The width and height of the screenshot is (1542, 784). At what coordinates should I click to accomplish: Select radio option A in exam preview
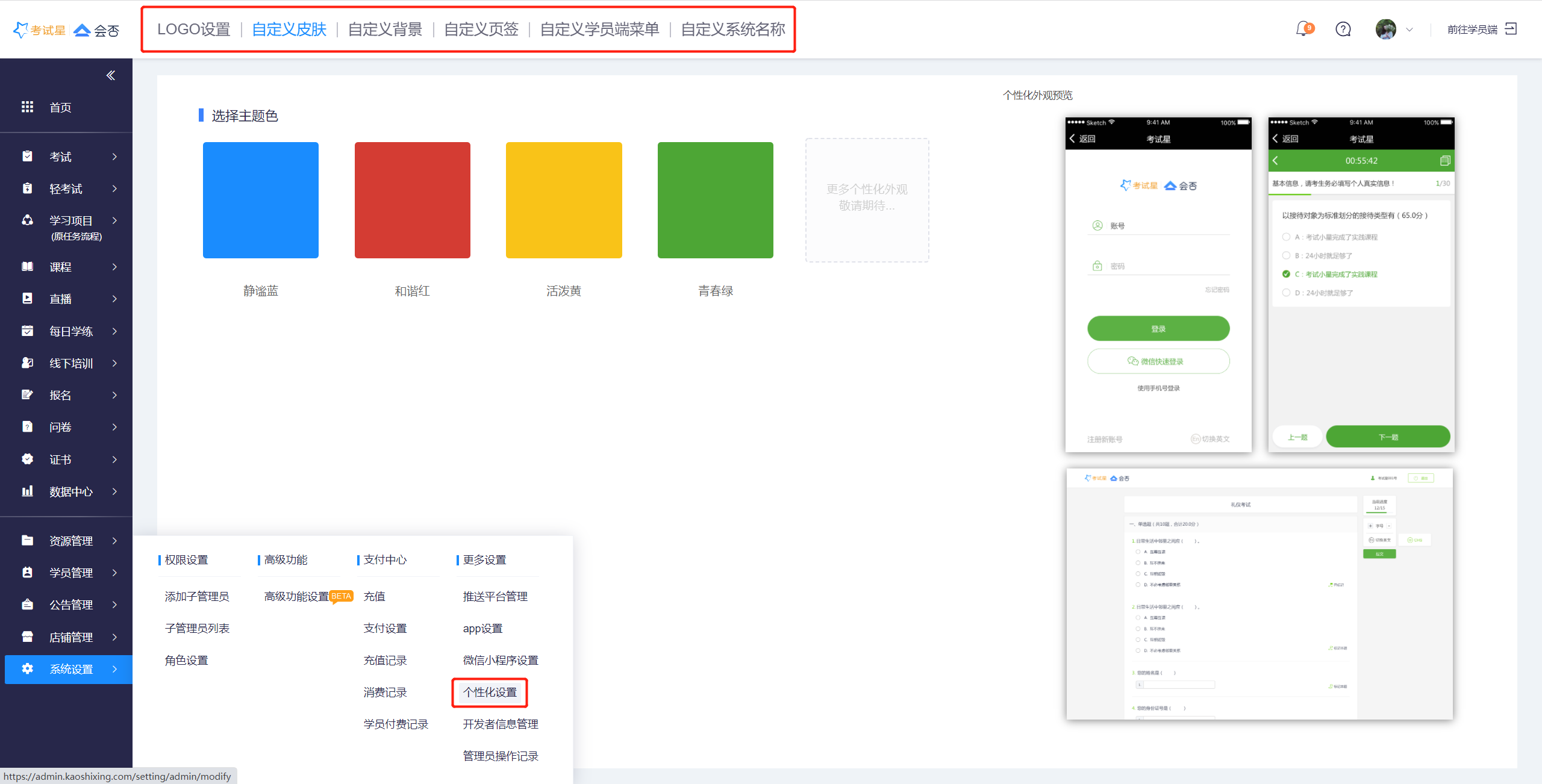(x=1286, y=237)
